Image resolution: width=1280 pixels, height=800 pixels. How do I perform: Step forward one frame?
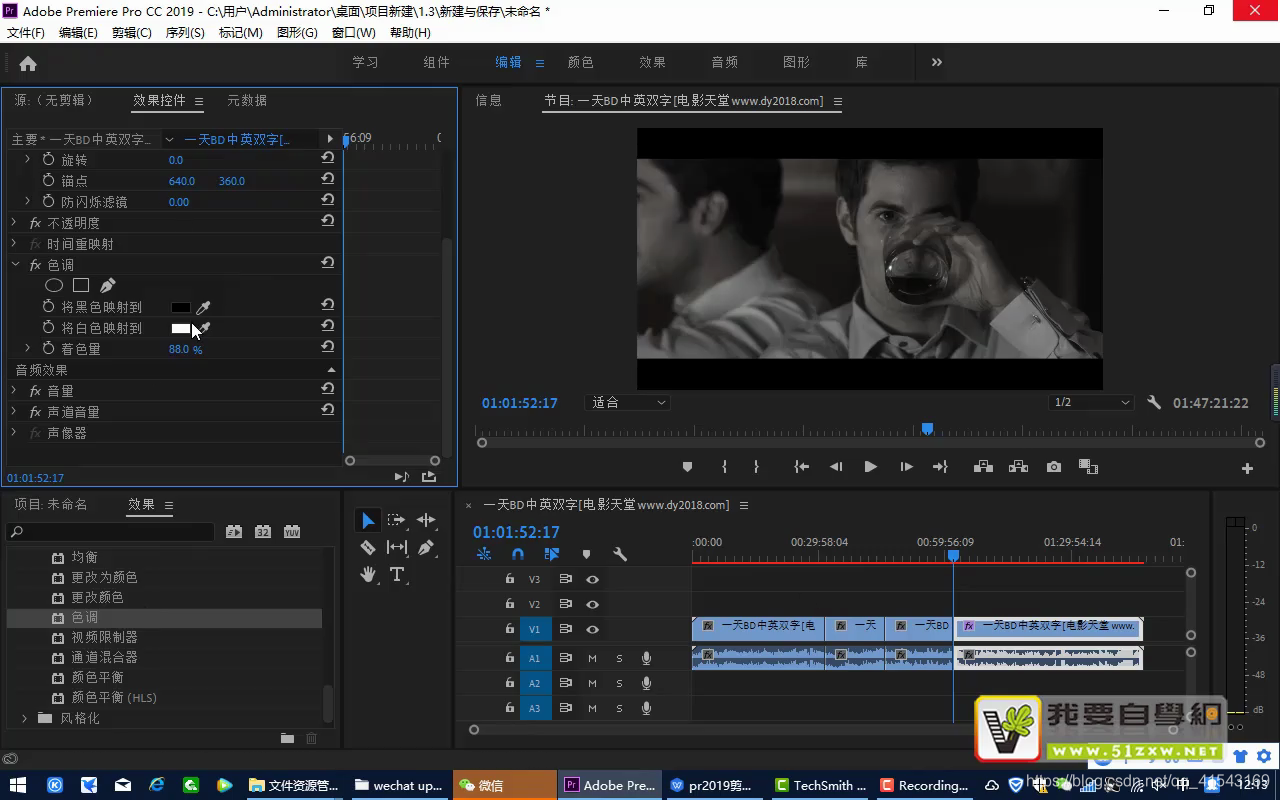coord(906,467)
